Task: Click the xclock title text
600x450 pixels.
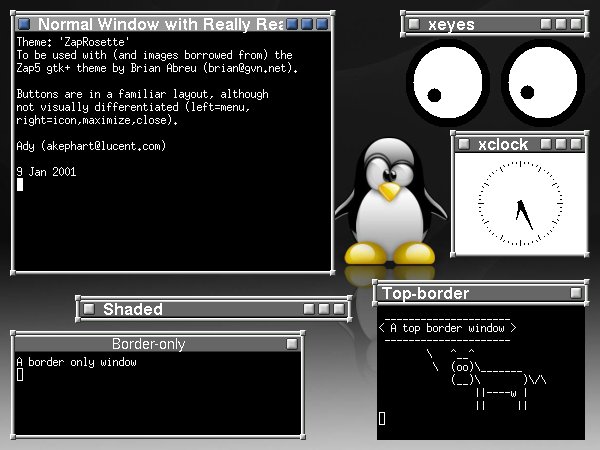Action: [503, 145]
